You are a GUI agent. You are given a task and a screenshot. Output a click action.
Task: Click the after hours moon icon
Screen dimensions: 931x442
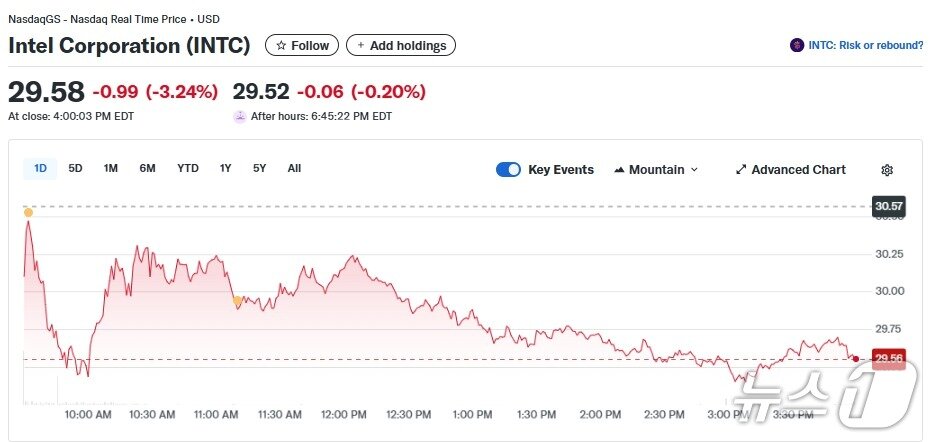pos(239,116)
